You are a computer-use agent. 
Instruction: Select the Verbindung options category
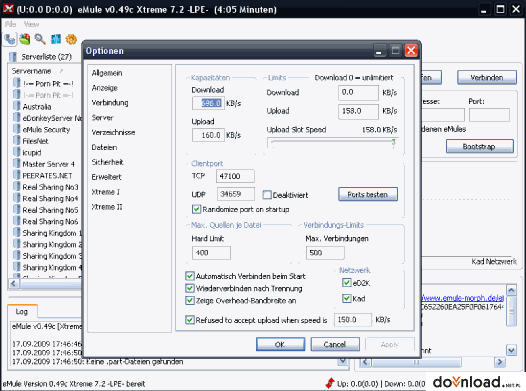pyautogui.click(x=110, y=103)
